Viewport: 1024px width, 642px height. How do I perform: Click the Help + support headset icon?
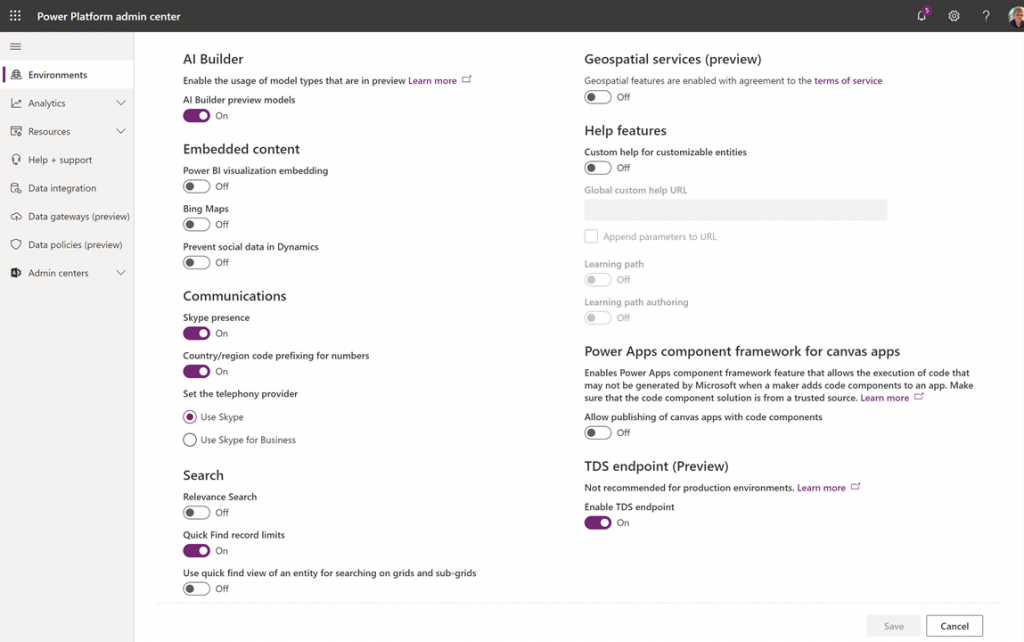pos(16,160)
